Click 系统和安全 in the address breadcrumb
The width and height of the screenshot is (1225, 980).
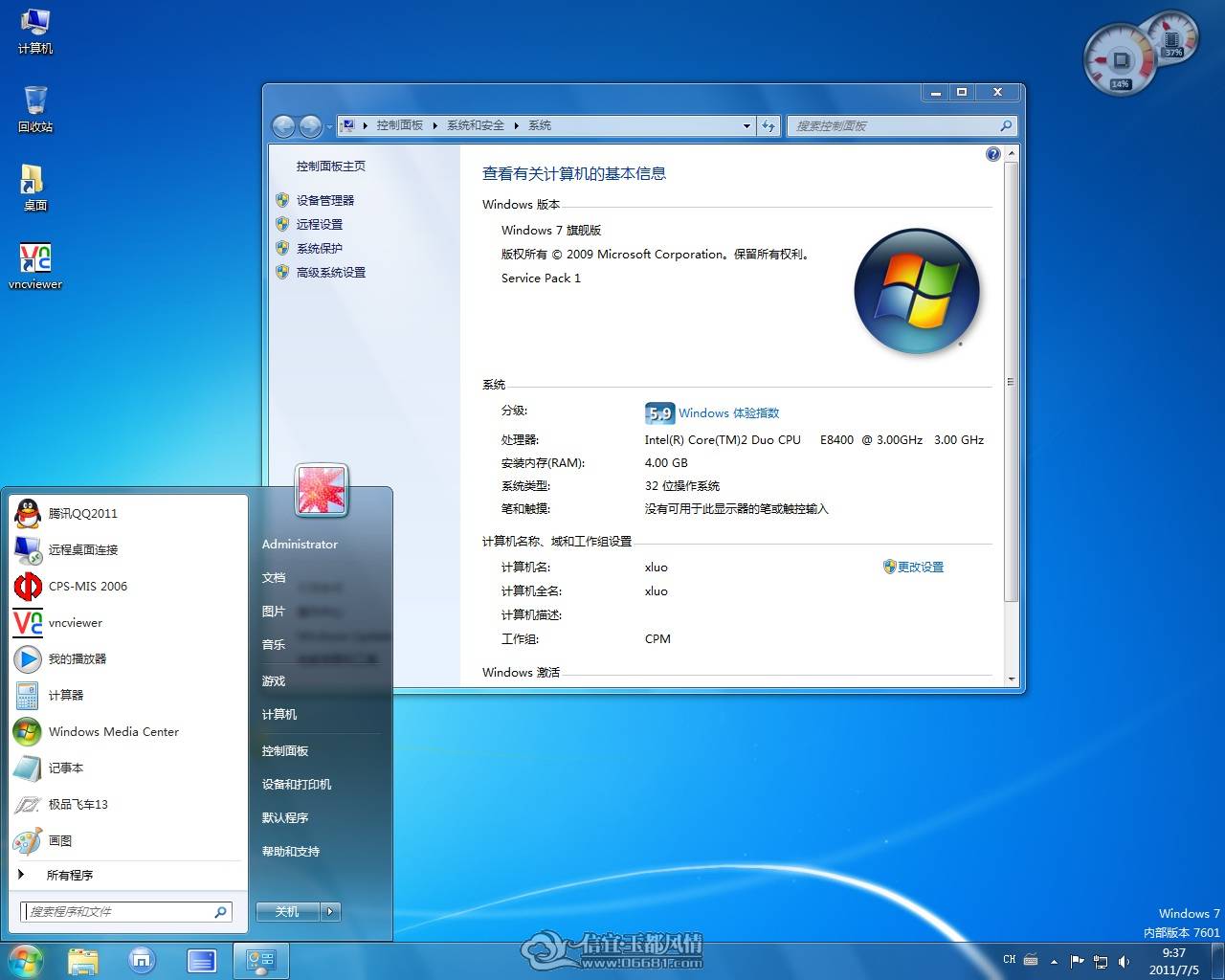click(476, 125)
